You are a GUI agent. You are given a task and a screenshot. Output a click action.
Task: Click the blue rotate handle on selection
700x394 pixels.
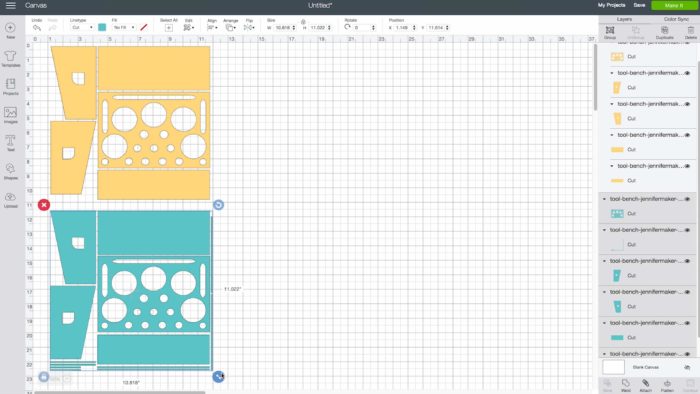(218, 205)
